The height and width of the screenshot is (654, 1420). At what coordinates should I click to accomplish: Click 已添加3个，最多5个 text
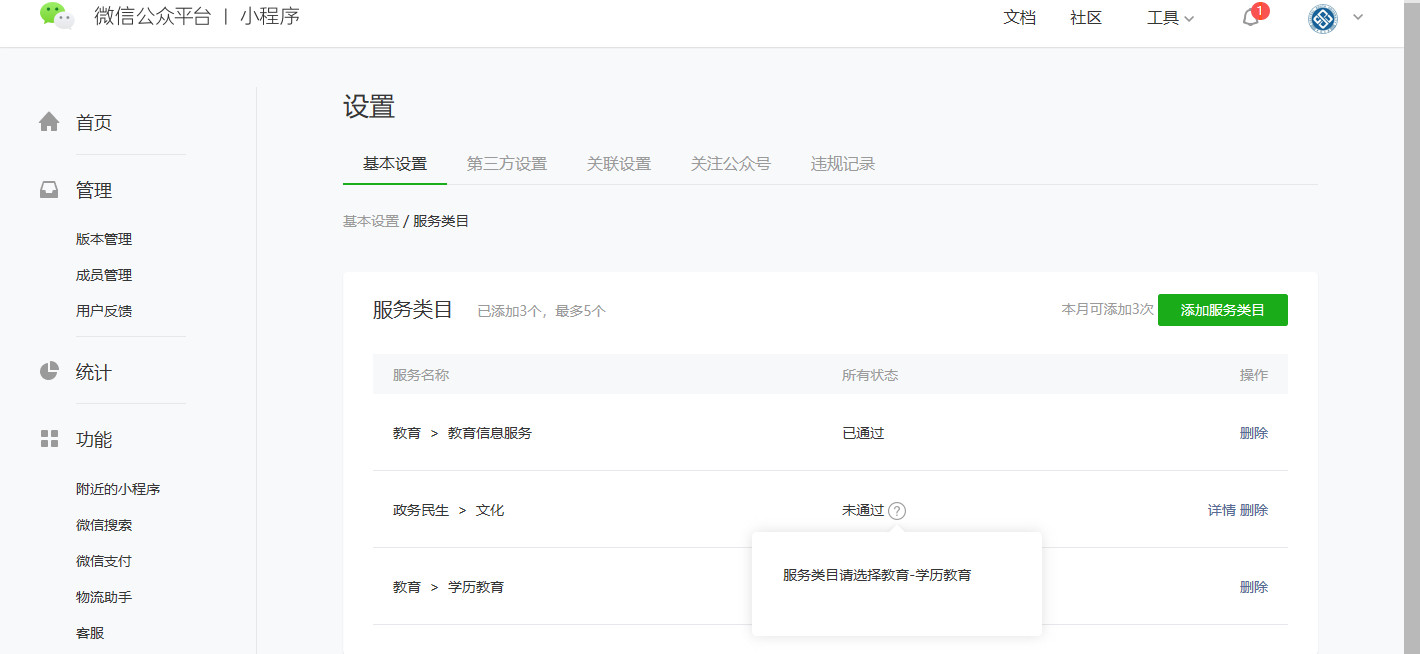(541, 311)
